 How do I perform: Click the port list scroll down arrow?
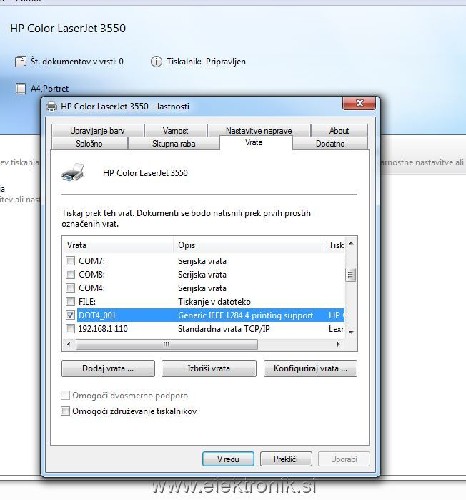point(351,332)
